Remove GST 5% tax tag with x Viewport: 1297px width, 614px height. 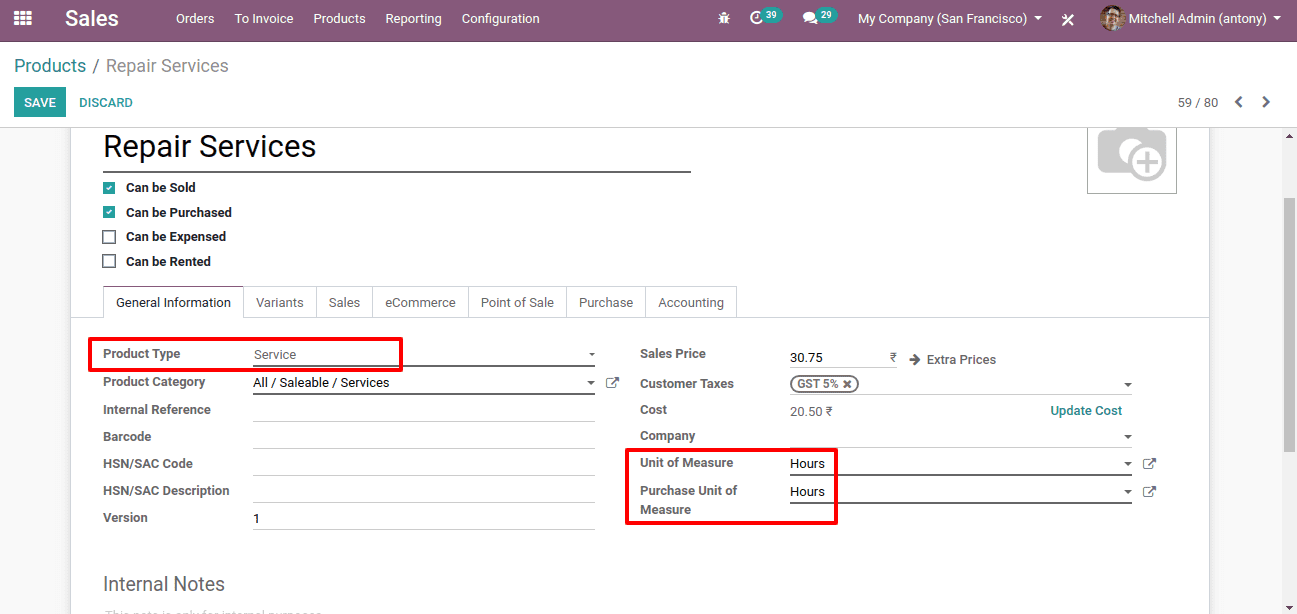point(847,384)
